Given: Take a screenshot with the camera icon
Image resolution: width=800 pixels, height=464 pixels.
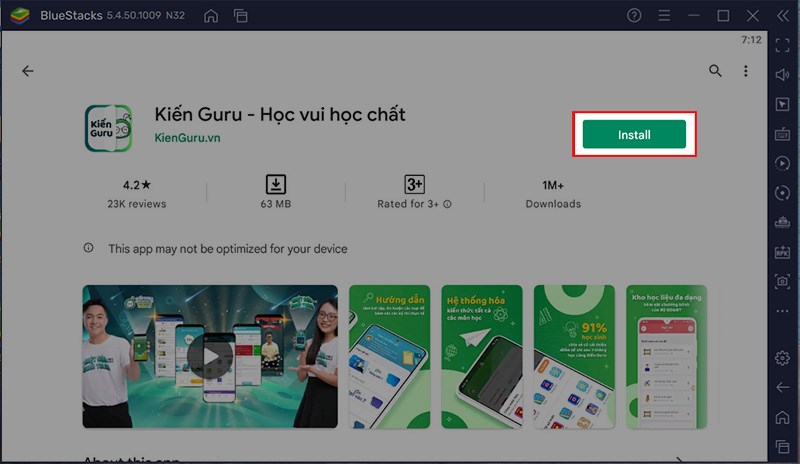Looking at the screenshot, I should 782,281.
